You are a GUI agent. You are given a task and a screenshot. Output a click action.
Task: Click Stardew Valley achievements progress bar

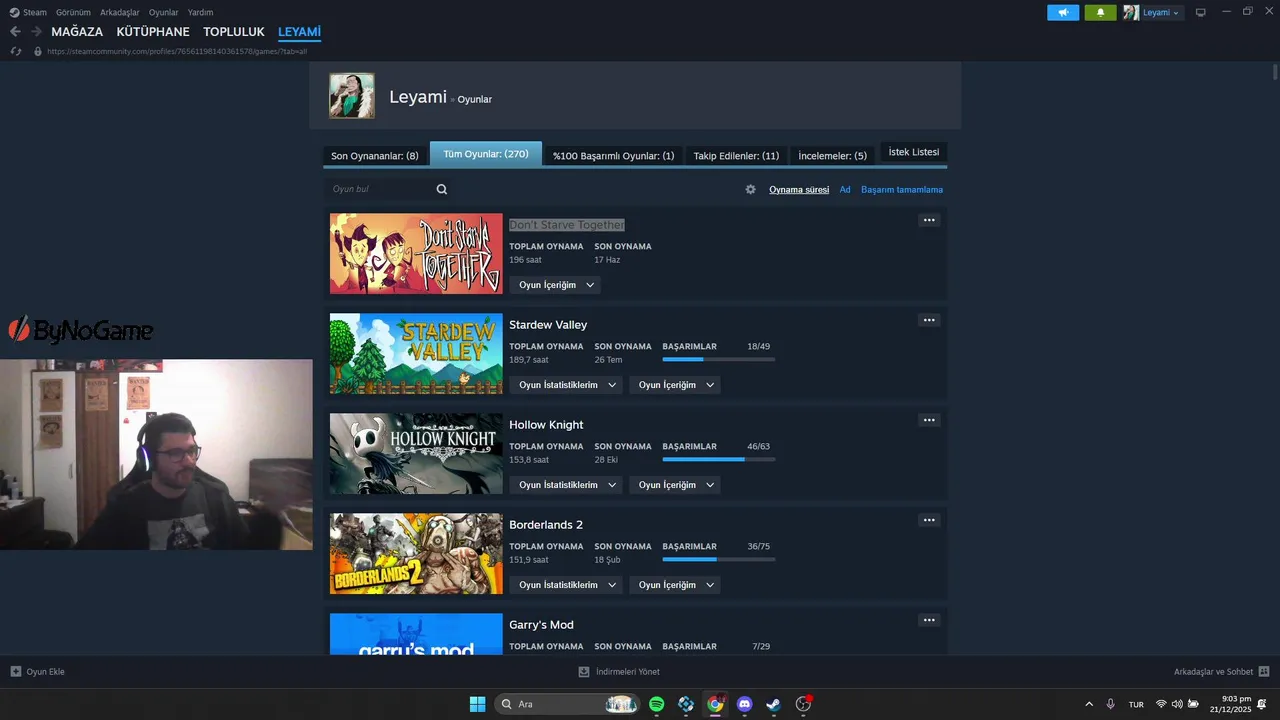(x=719, y=359)
